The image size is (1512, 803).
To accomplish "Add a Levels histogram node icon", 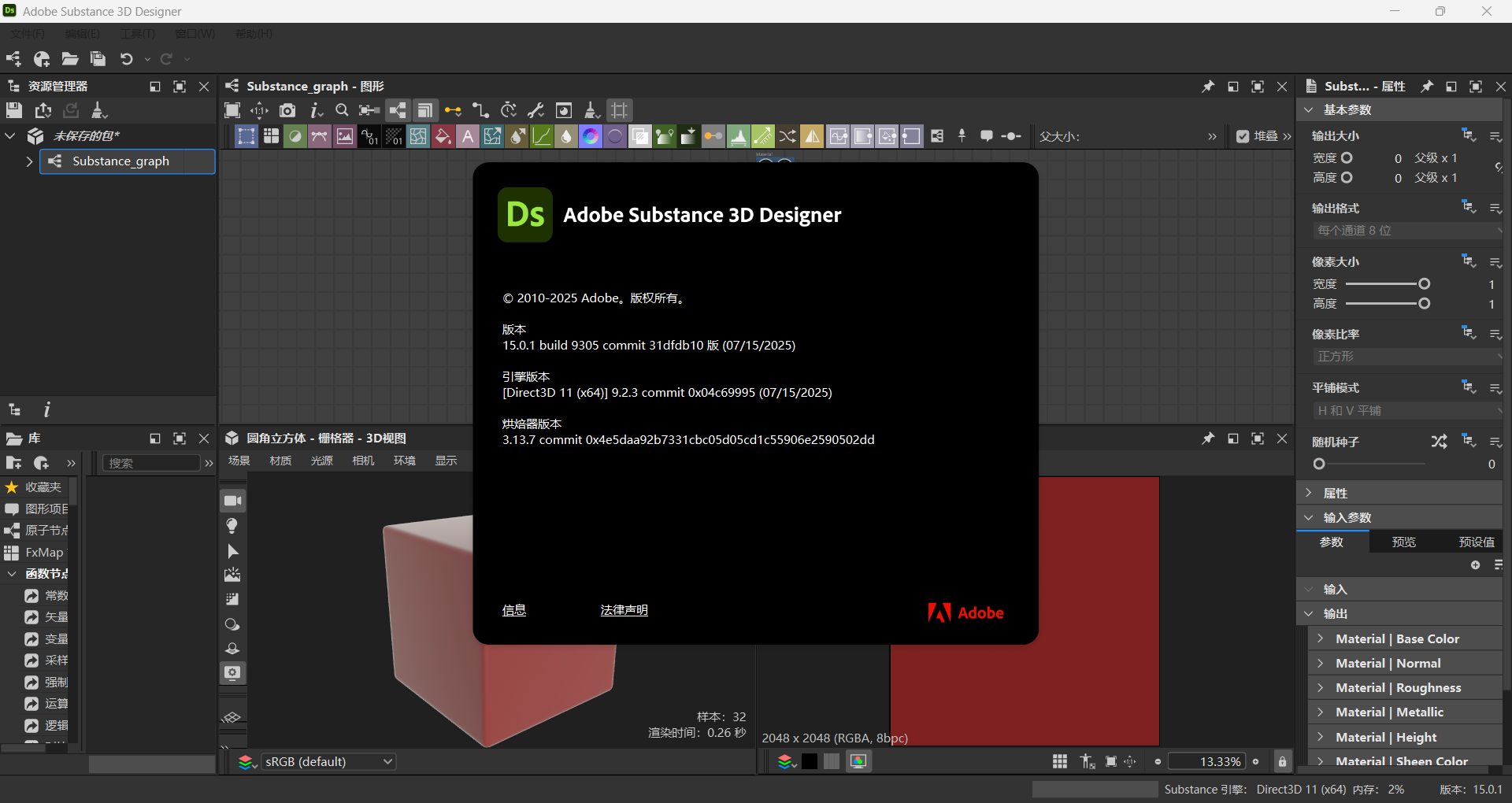I will (738, 137).
